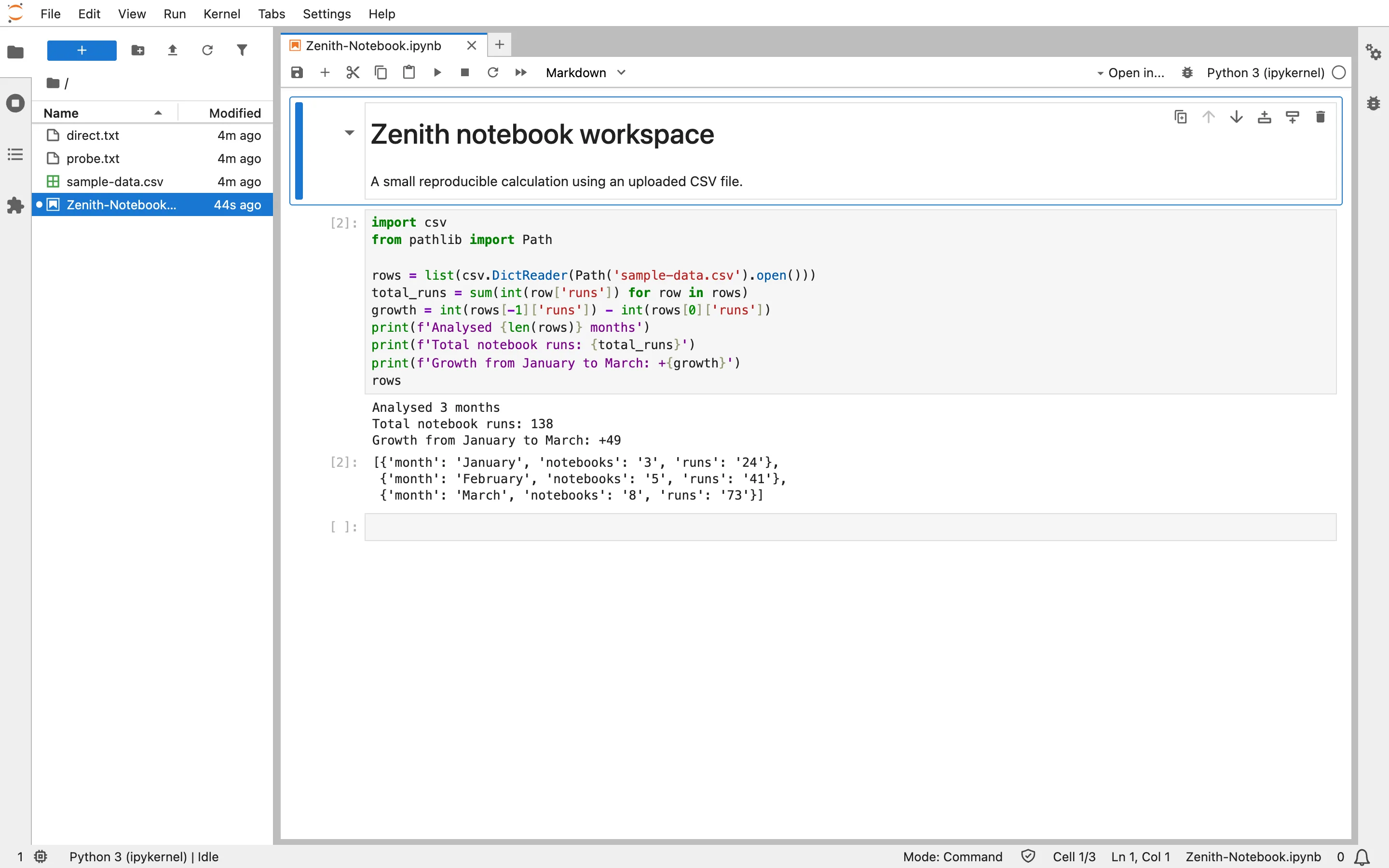Screen dimensions: 1389x868
Task: Insert a cell below from cell toolbar
Action: point(1293,117)
